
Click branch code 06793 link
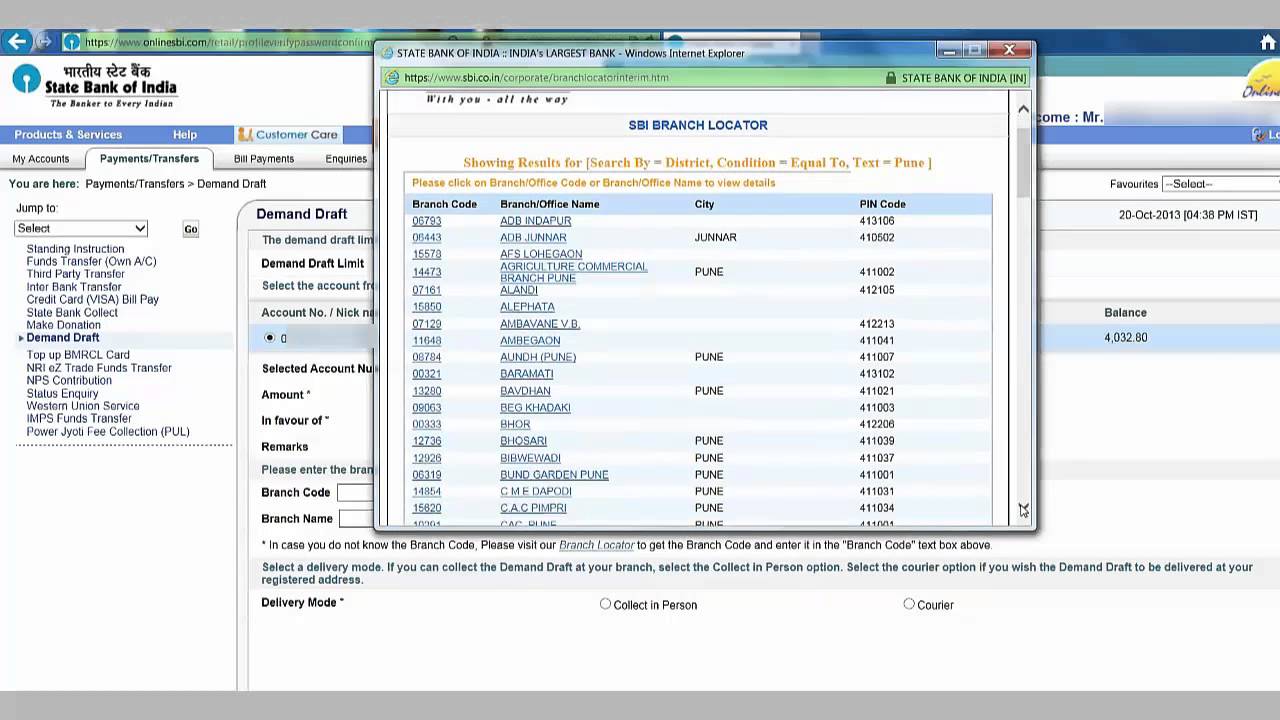pyautogui.click(x=426, y=221)
